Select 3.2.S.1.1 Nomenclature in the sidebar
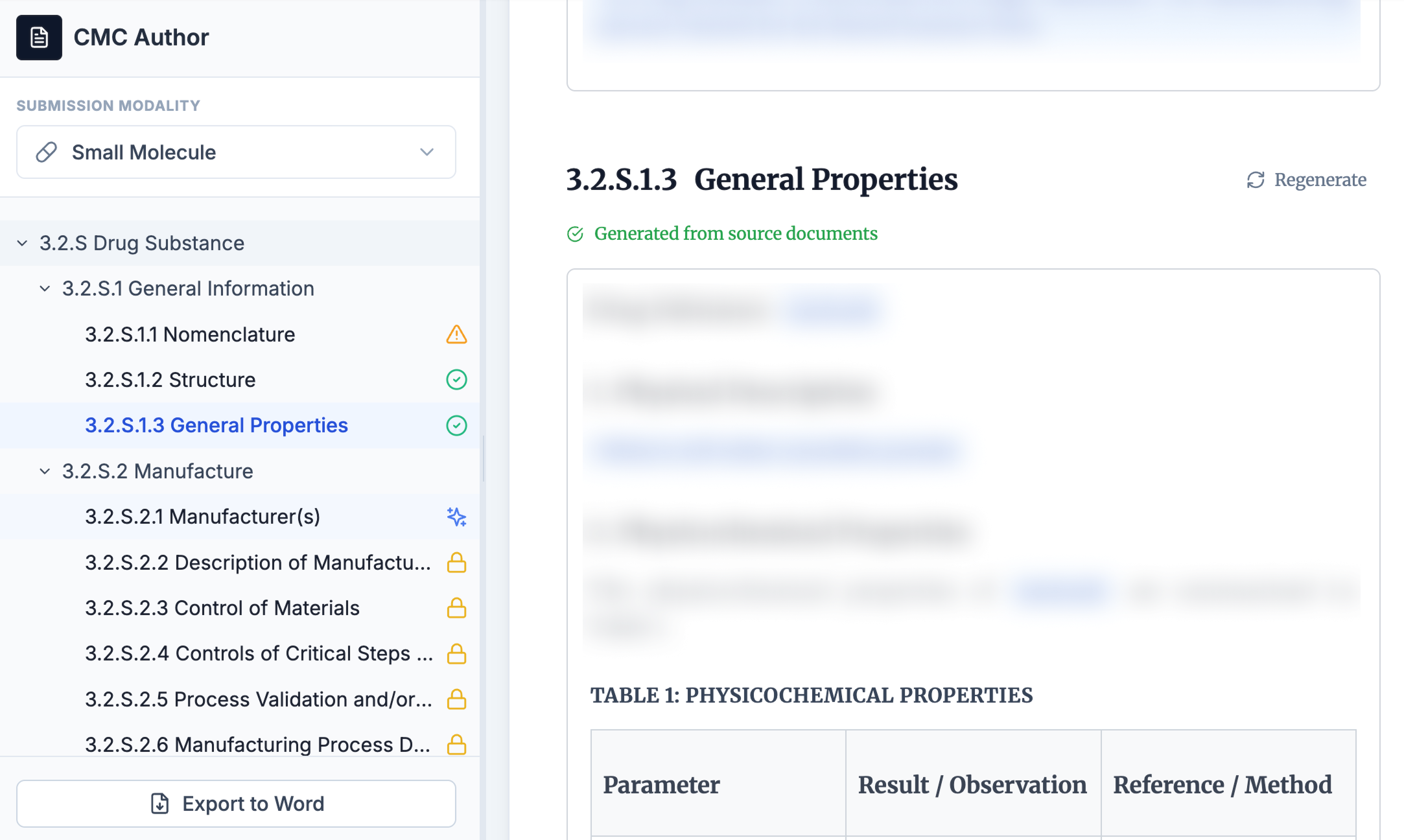 [x=189, y=334]
